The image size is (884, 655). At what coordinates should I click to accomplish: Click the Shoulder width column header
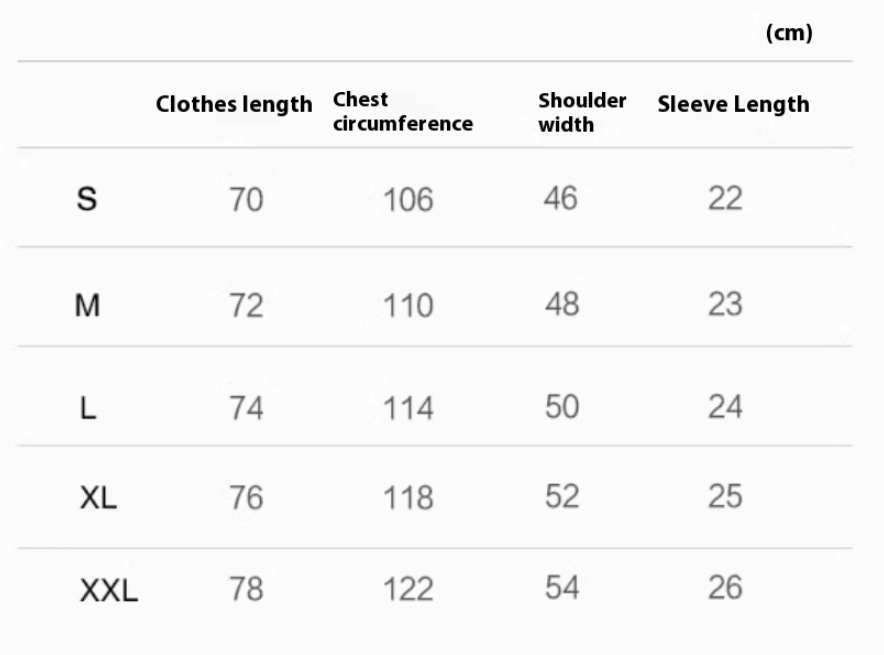point(582,112)
